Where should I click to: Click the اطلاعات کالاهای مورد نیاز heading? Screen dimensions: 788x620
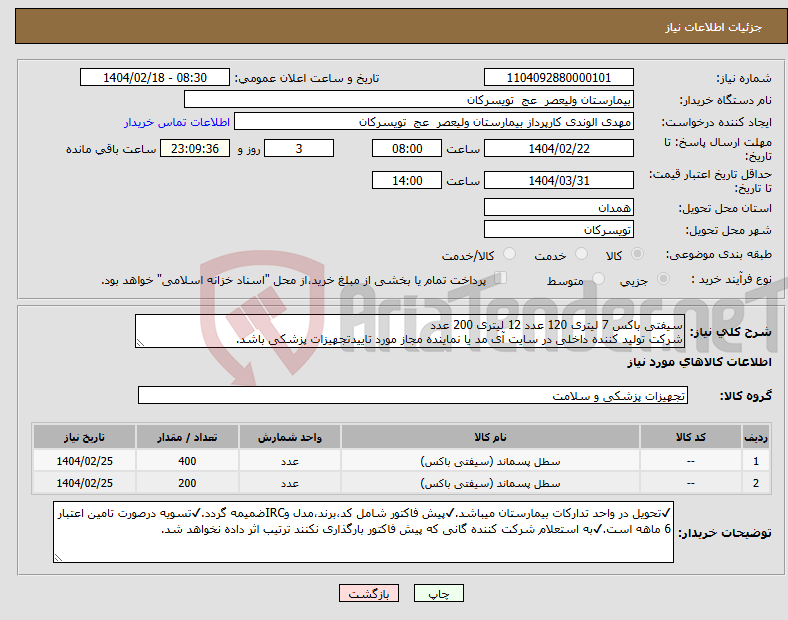(x=699, y=362)
